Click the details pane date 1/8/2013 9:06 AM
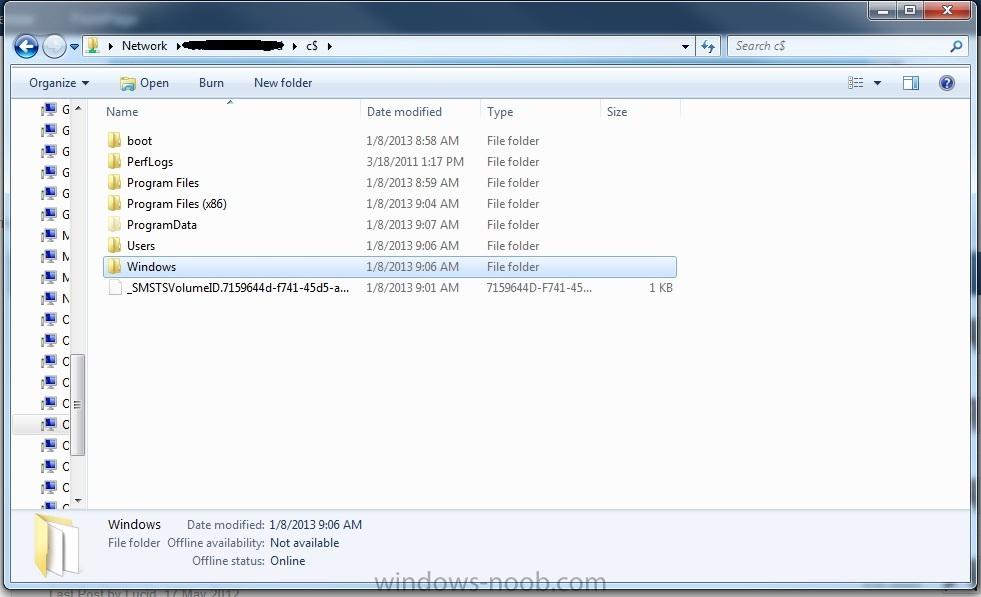 (x=315, y=524)
